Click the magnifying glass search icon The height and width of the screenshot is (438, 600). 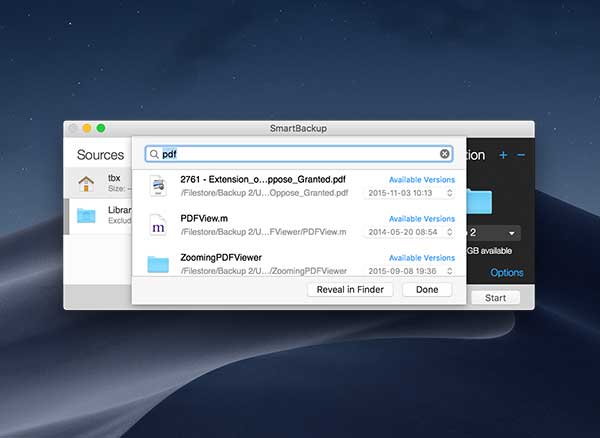click(x=154, y=154)
